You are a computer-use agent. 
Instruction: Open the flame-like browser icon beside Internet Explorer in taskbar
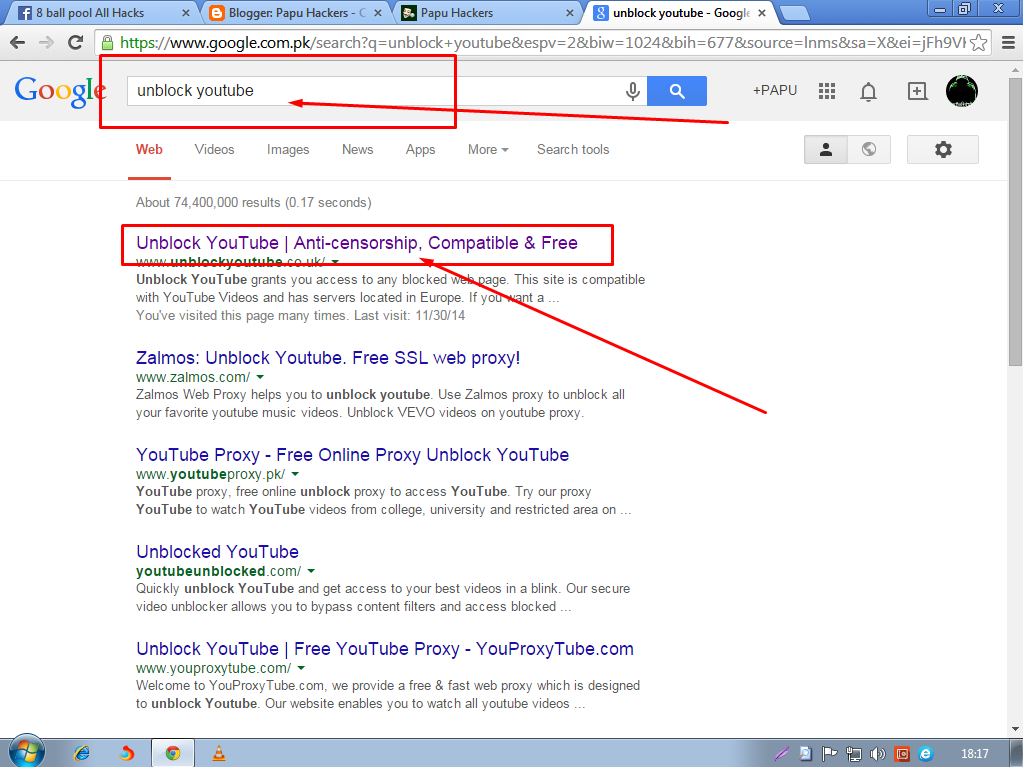(127, 753)
